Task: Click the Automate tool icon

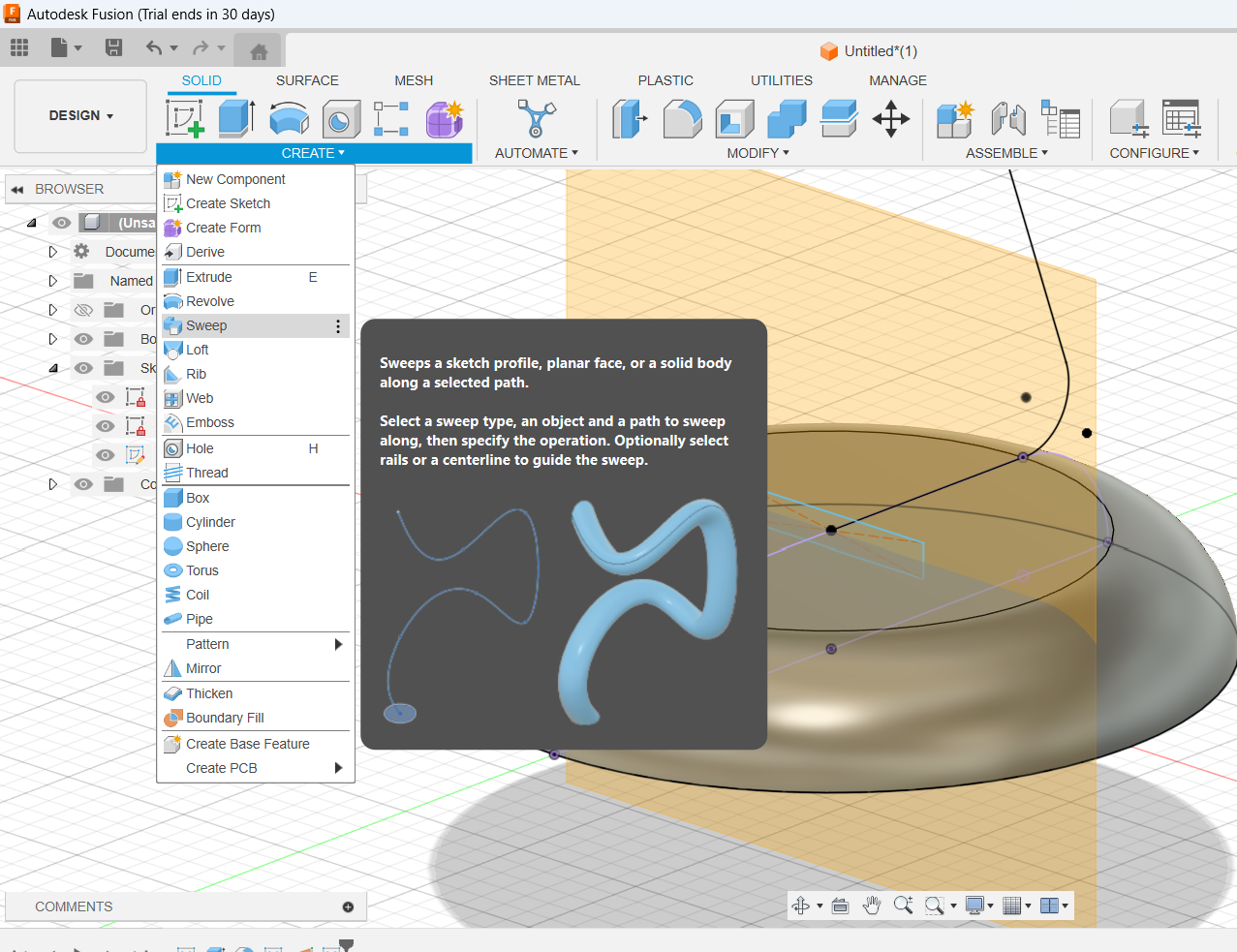Action: [x=536, y=118]
